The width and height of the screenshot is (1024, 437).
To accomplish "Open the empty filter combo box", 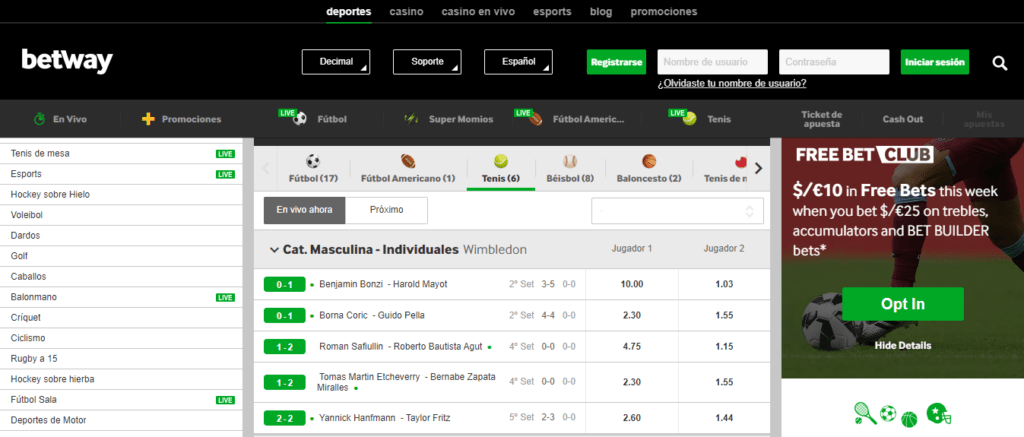I will pos(677,211).
